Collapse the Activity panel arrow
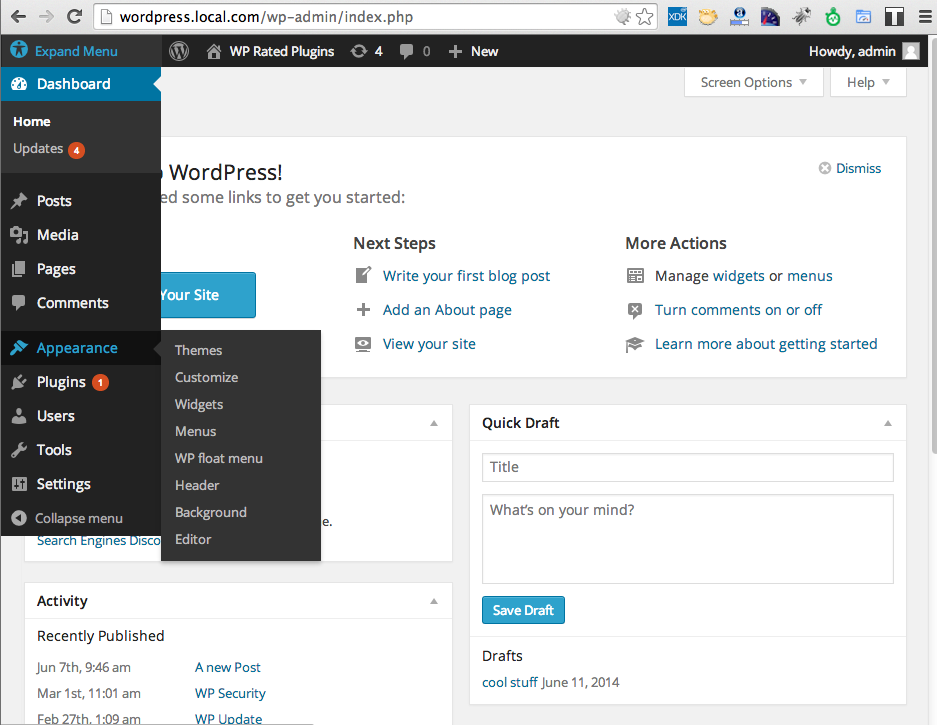Screen dimensions: 937x725 point(434,601)
